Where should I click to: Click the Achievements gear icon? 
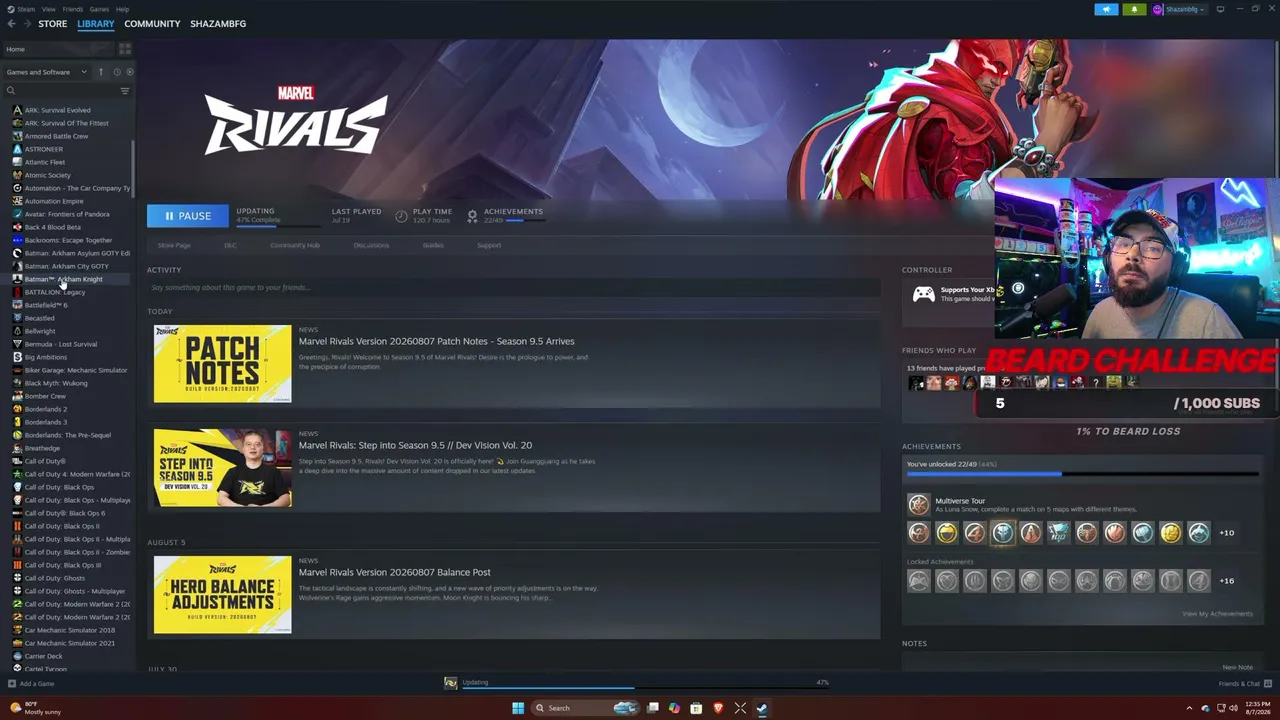pos(472,216)
